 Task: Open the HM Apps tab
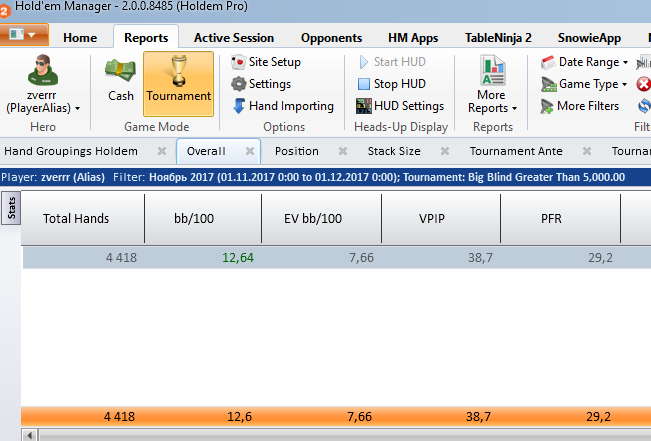point(413,38)
